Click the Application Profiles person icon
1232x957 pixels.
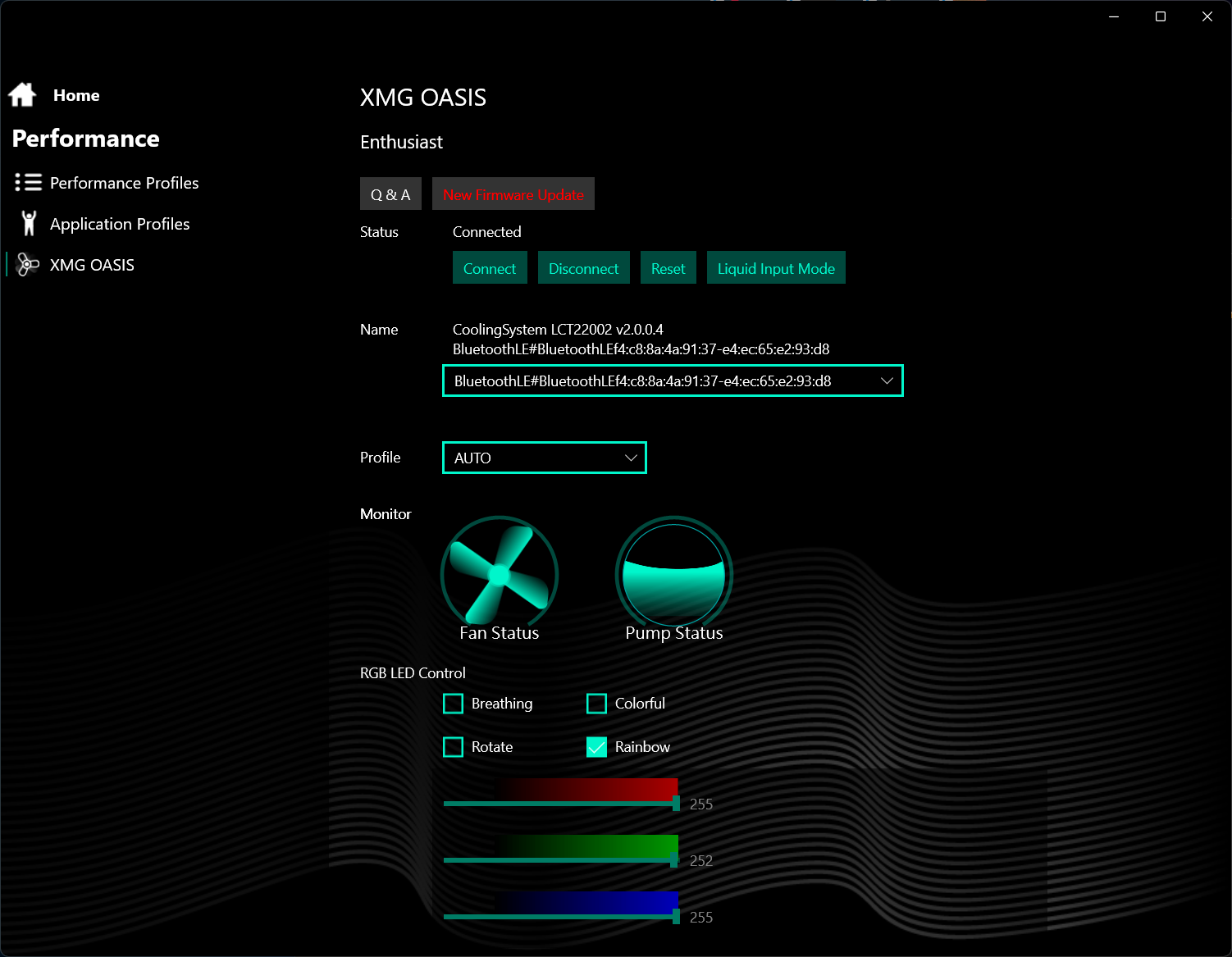[29, 223]
